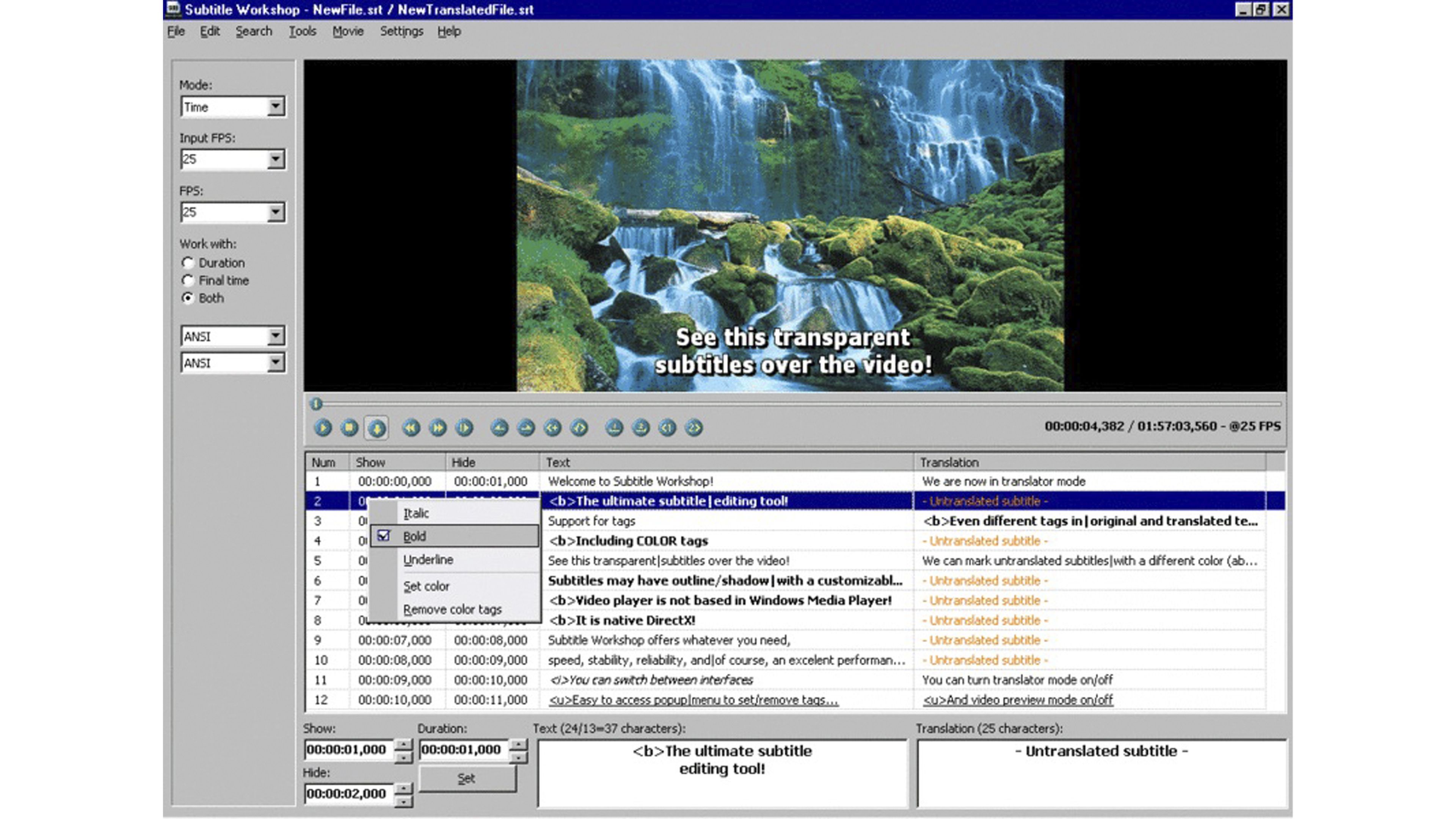Viewport: 1456px width, 819px height.
Task: Toggle the down-arrow scroll list button
Action: [377, 428]
